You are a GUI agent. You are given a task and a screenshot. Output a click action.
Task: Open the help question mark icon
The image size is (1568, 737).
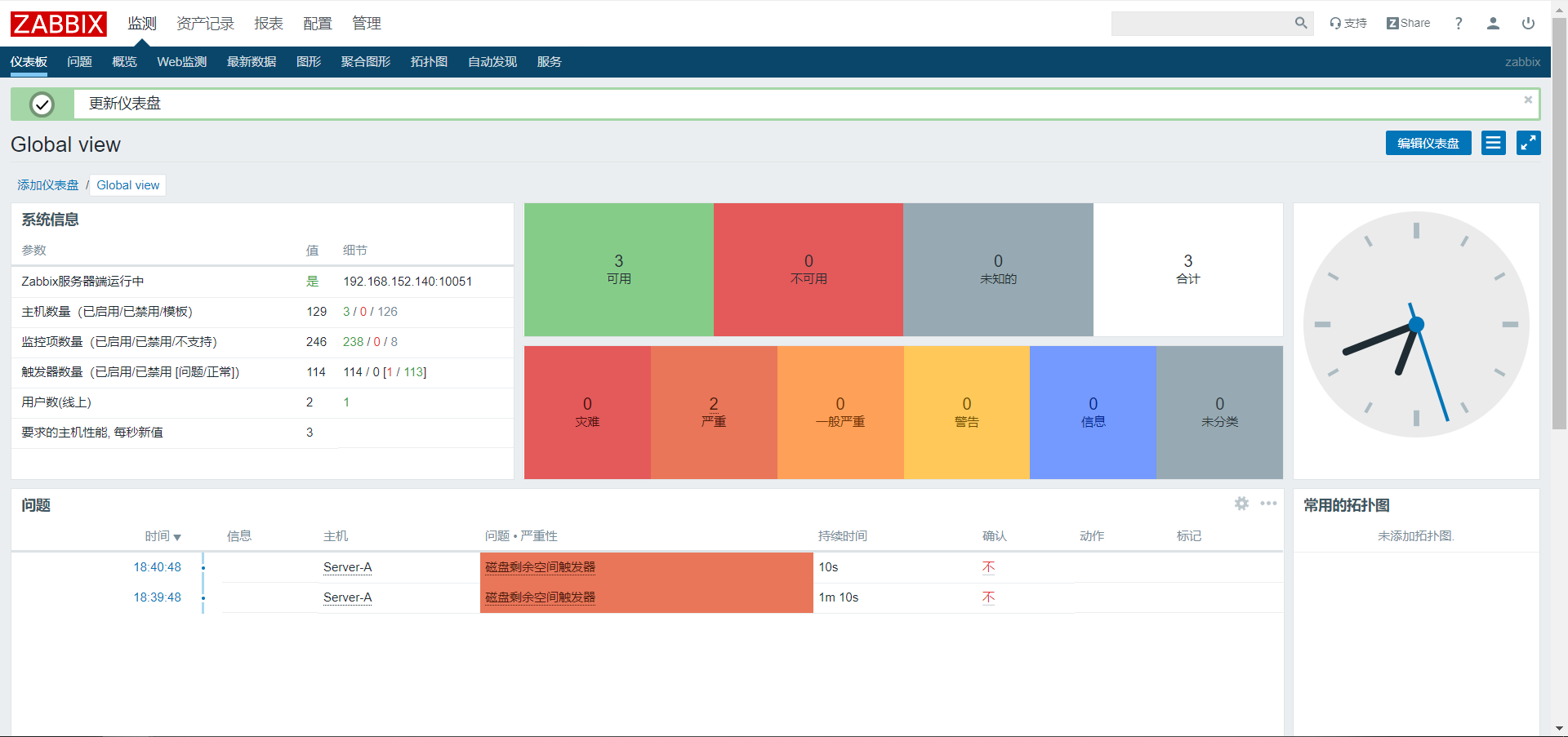(x=1459, y=23)
